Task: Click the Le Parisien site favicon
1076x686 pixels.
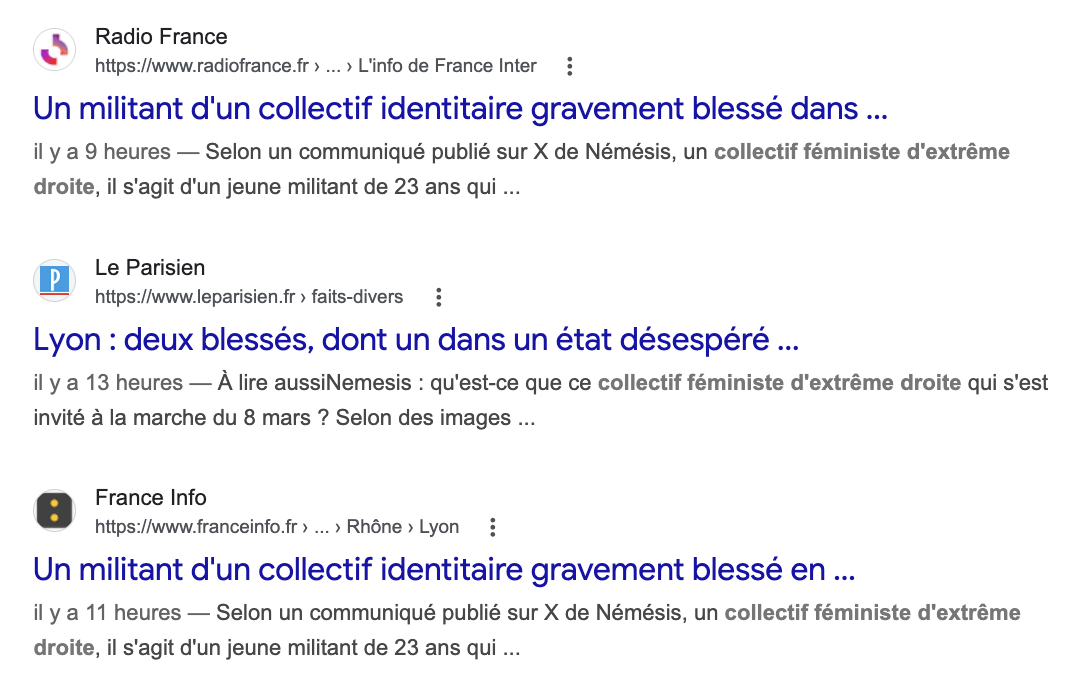Action: pyautogui.click(x=53, y=280)
